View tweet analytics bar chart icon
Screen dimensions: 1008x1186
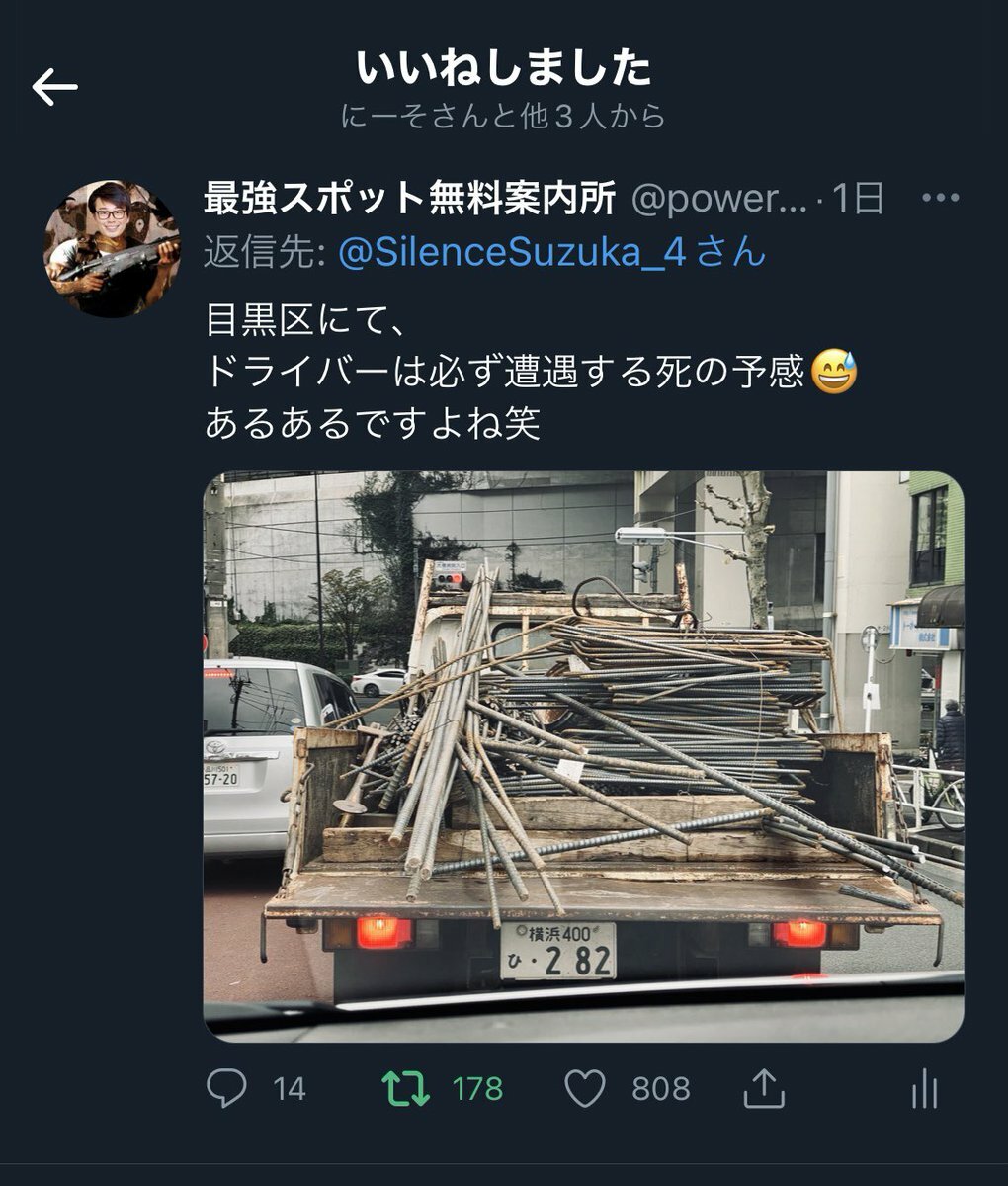coord(924,1089)
